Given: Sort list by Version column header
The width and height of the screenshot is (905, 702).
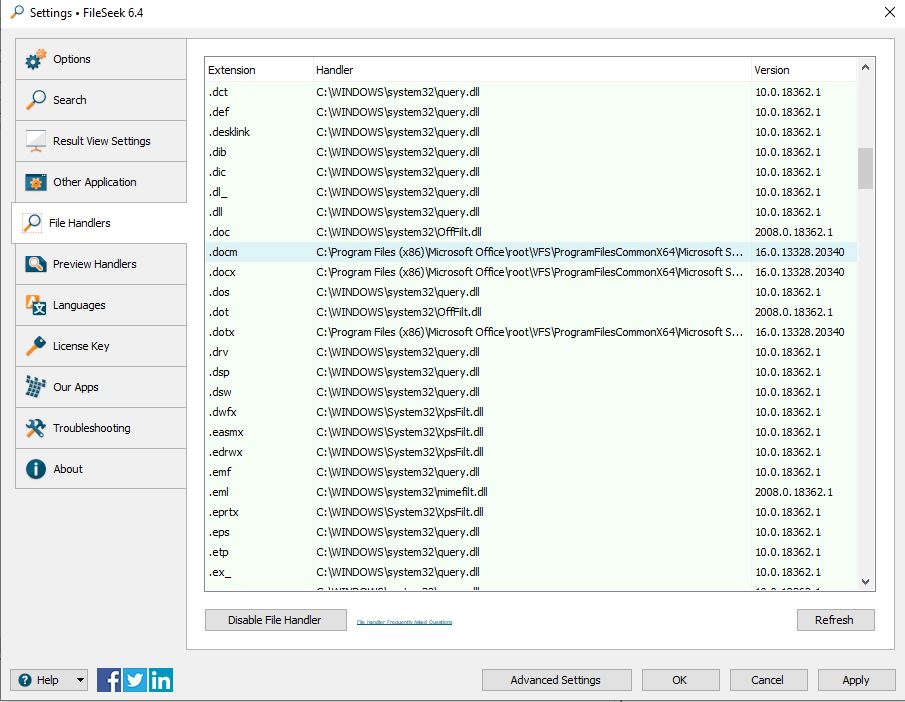Looking at the screenshot, I should pos(772,70).
